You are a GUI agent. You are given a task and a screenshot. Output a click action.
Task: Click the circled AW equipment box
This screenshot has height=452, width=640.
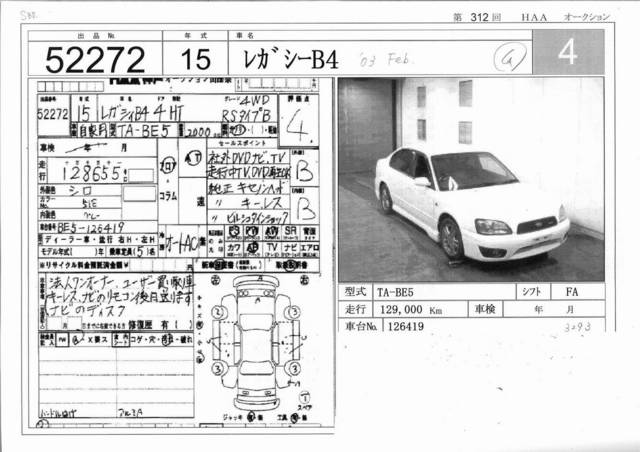click(271, 232)
